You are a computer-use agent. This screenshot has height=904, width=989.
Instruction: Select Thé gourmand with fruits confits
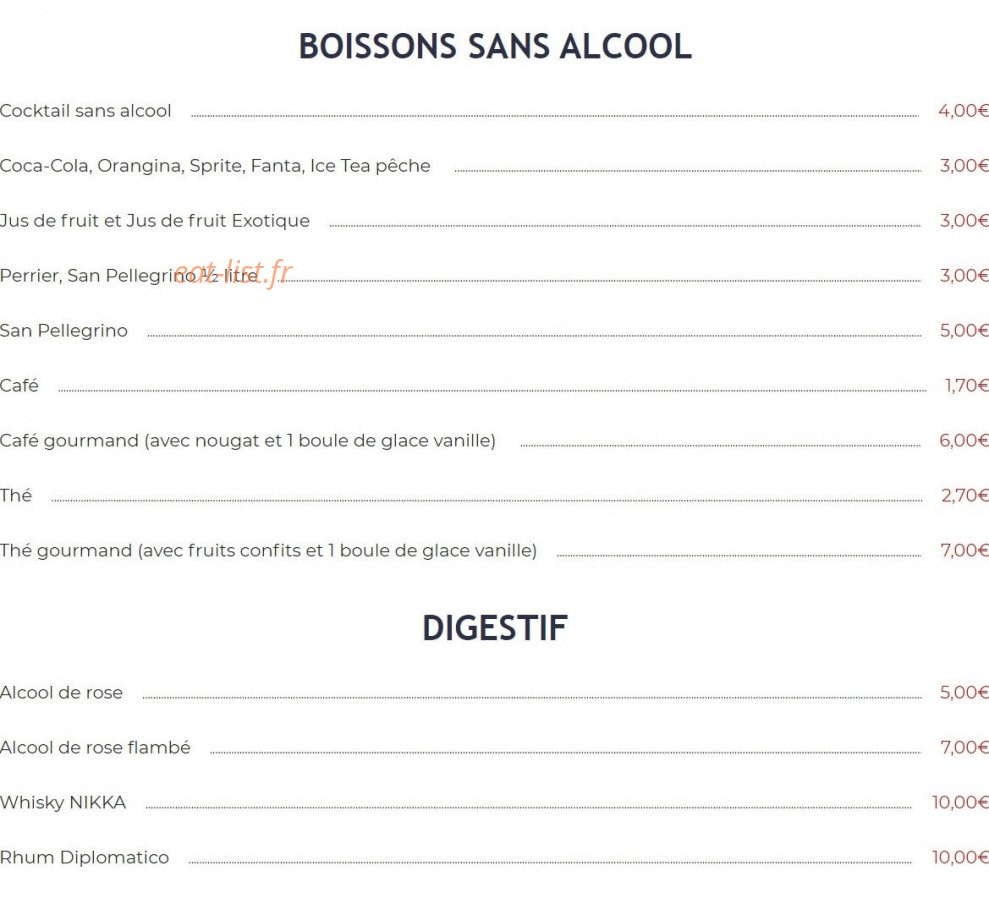(269, 551)
